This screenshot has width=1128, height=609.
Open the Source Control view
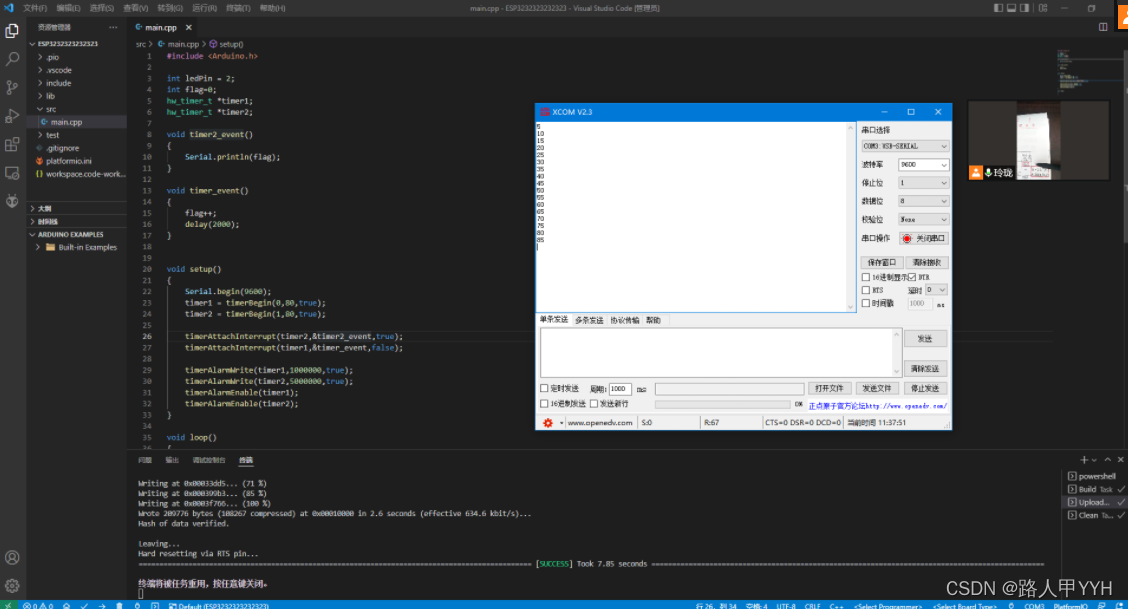click(x=12, y=88)
